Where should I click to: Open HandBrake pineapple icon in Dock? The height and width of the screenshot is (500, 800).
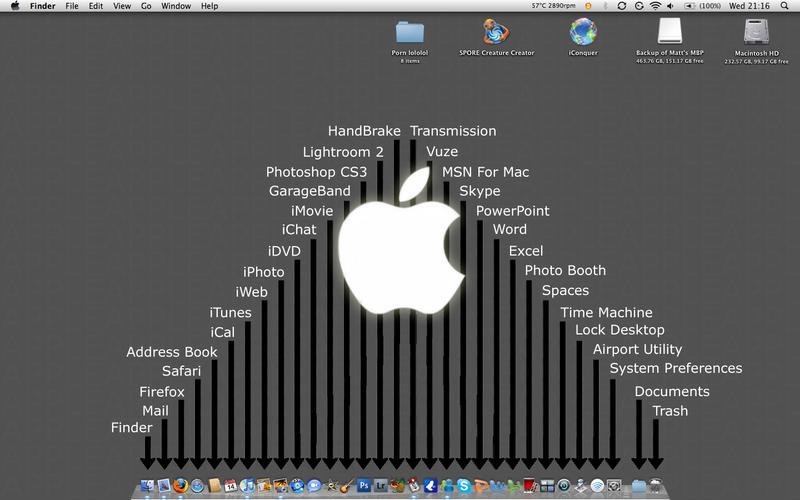(397, 485)
